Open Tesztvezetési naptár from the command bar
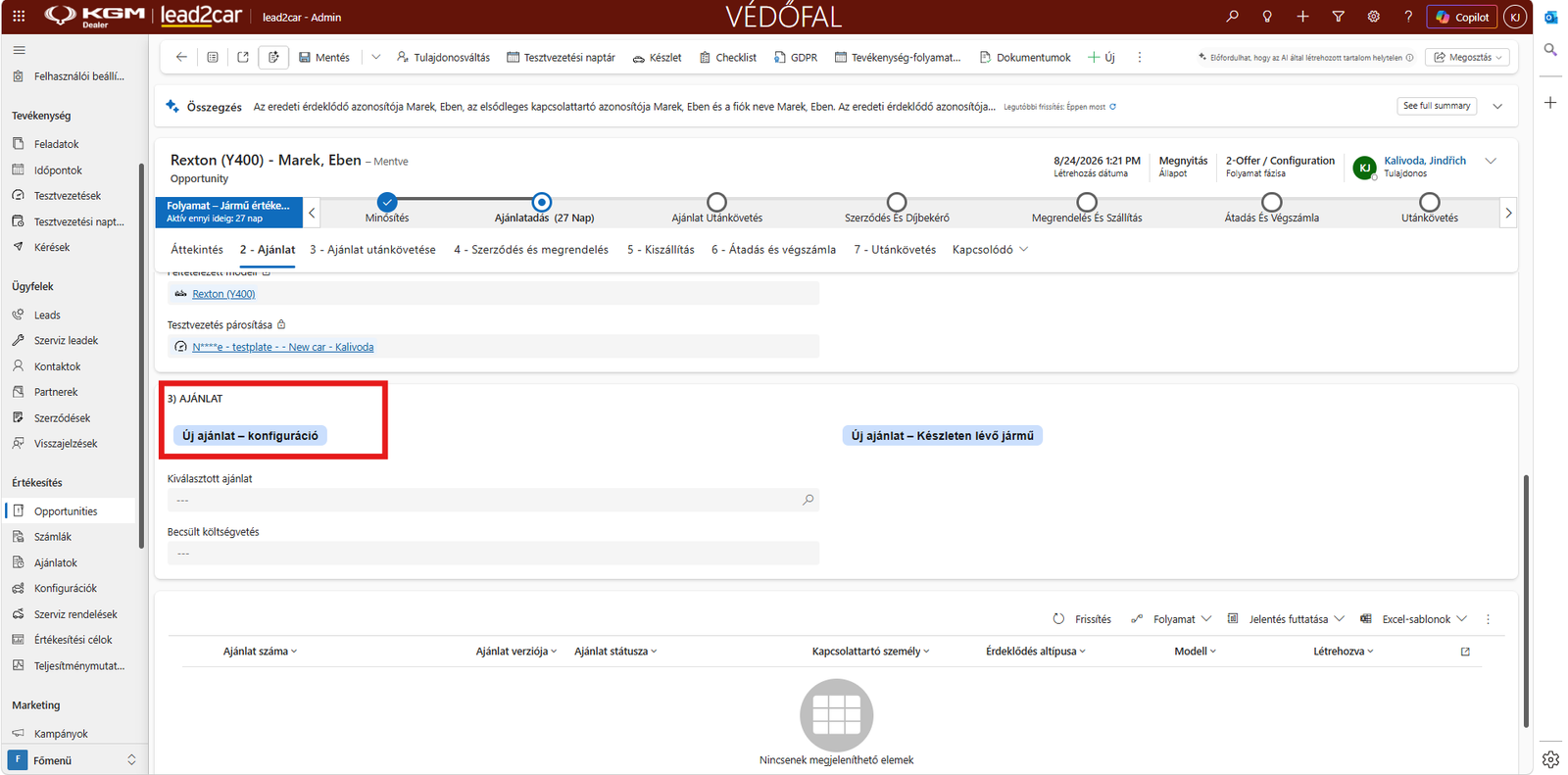The height and width of the screenshot is (775, 1568). pos(561,58)
